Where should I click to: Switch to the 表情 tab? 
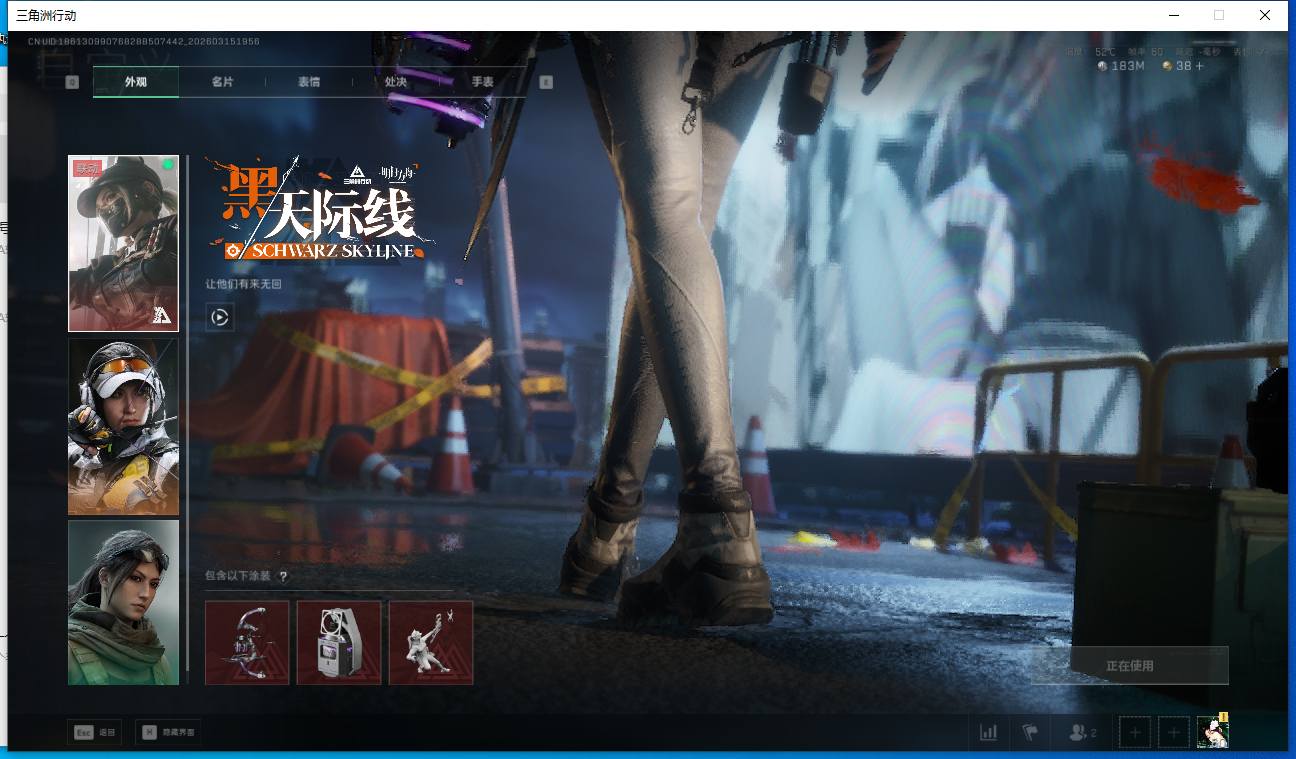pos(309,82)
